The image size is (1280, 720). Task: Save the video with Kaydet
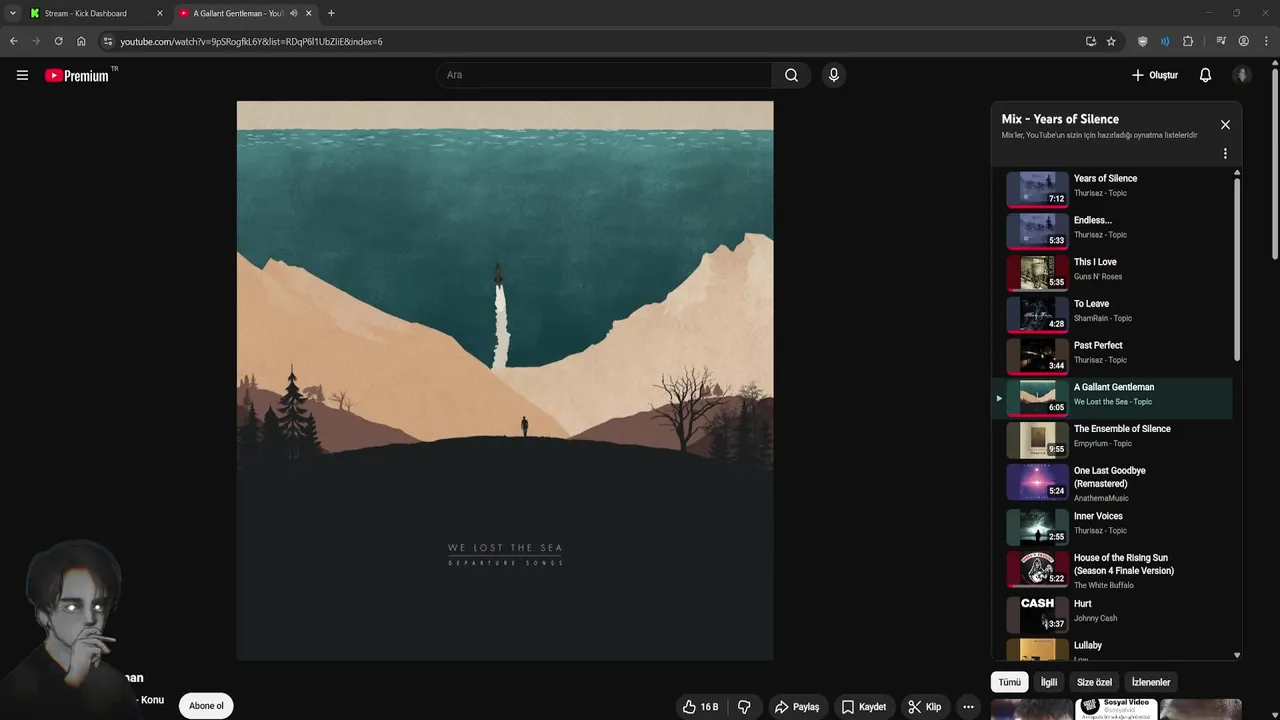864,707
